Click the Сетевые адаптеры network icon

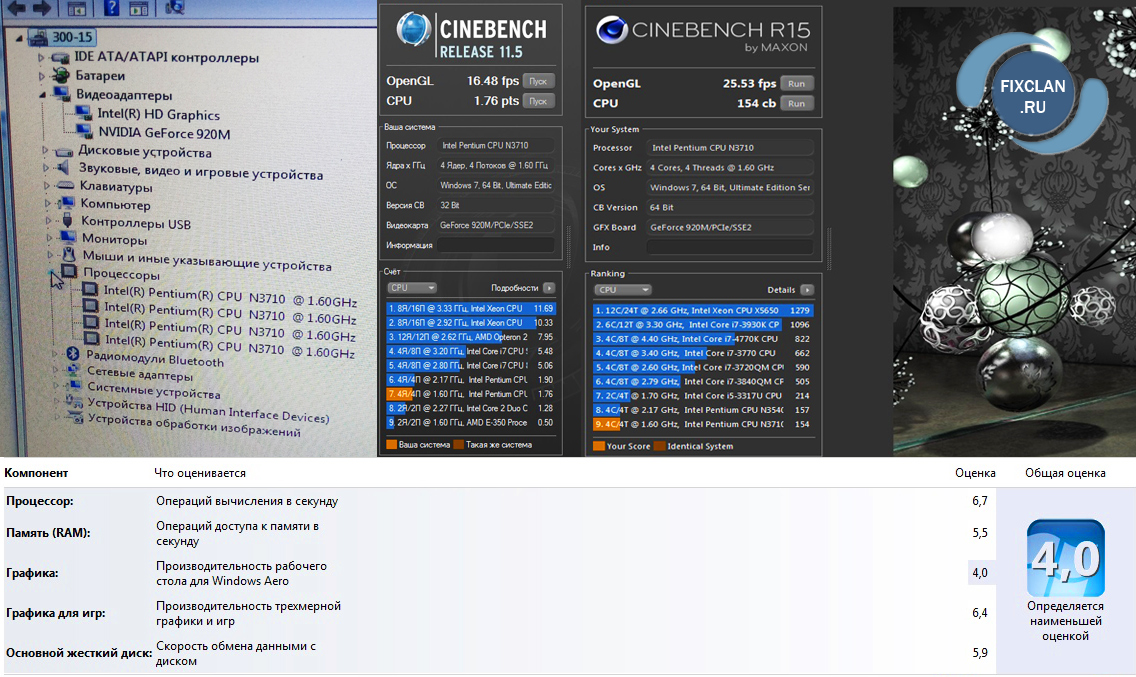[x=73, y=370]
